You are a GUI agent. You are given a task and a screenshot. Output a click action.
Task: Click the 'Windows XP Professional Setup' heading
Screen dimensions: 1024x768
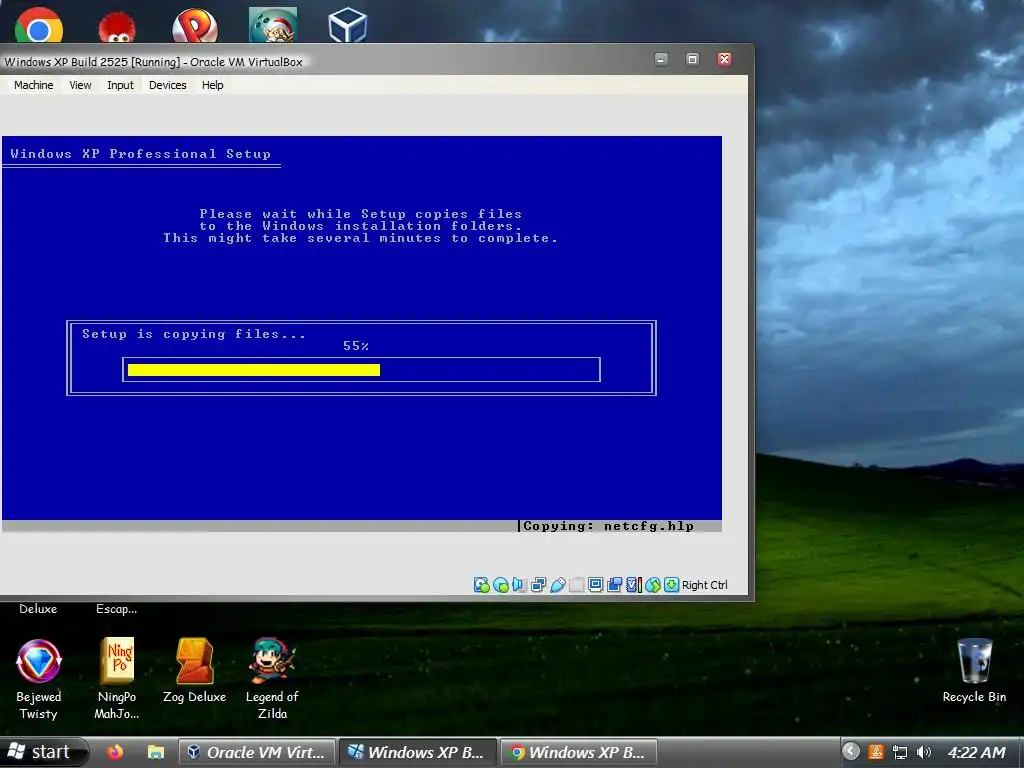click(140, 153)
